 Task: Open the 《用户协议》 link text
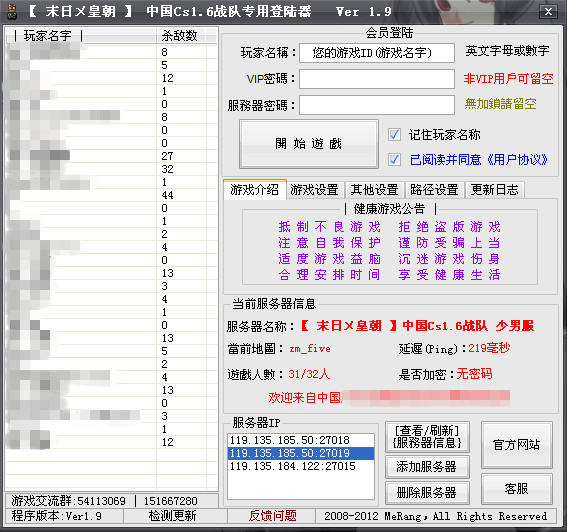[517, 159]
